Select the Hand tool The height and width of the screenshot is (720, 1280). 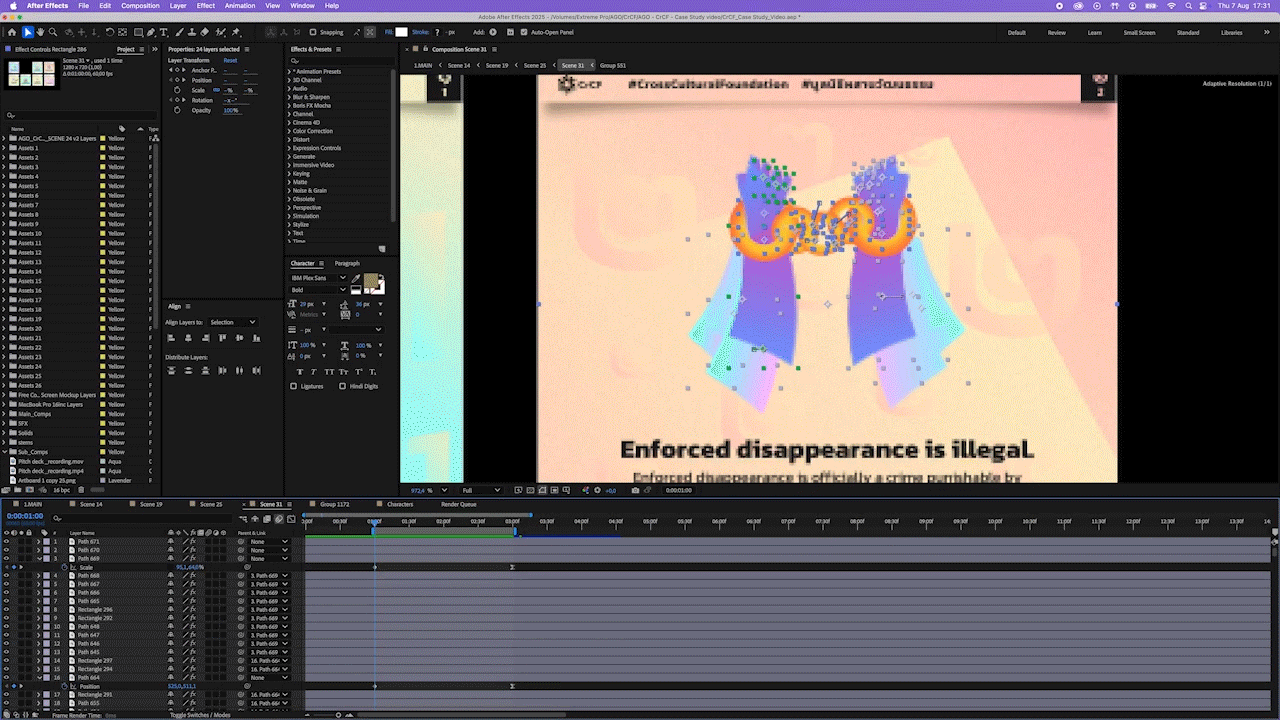click(x=41, y=32)
